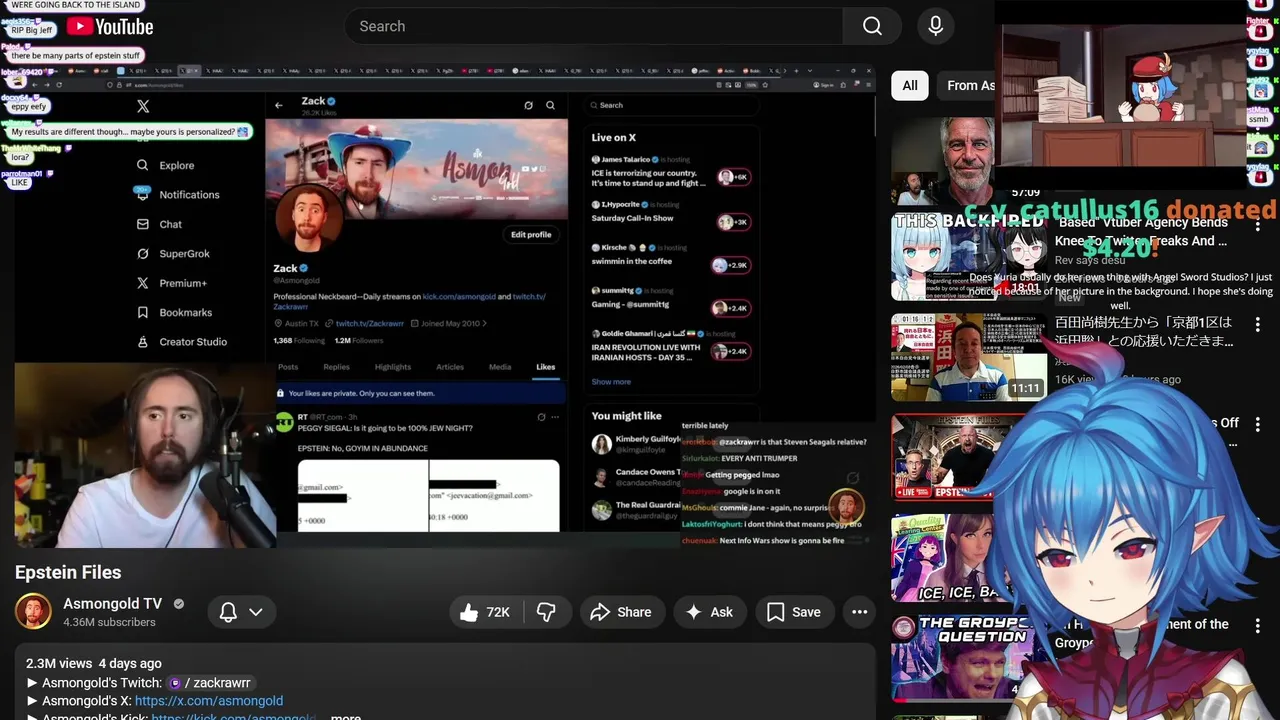Open SuperGrok in X sidebar
Image resolution: width=1280 pixels, height=720 pixels.
173,254
